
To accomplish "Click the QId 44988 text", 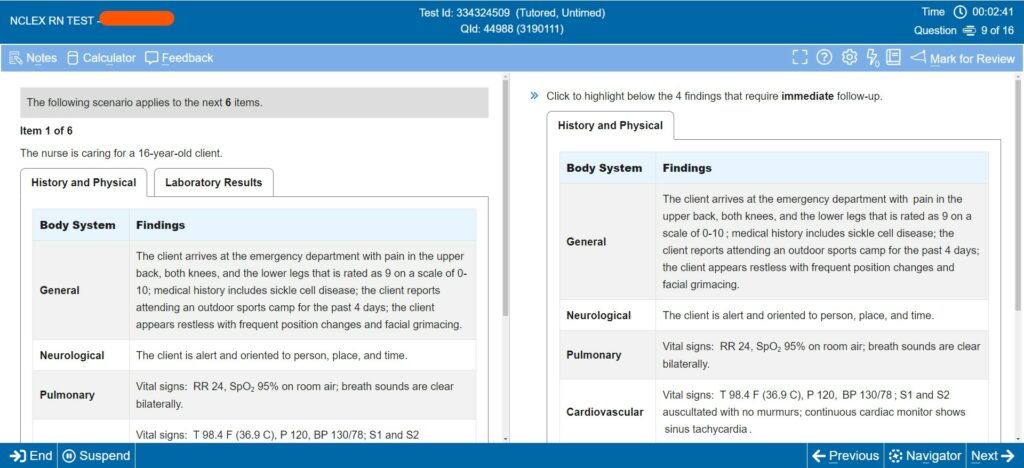I will [511, 29].
